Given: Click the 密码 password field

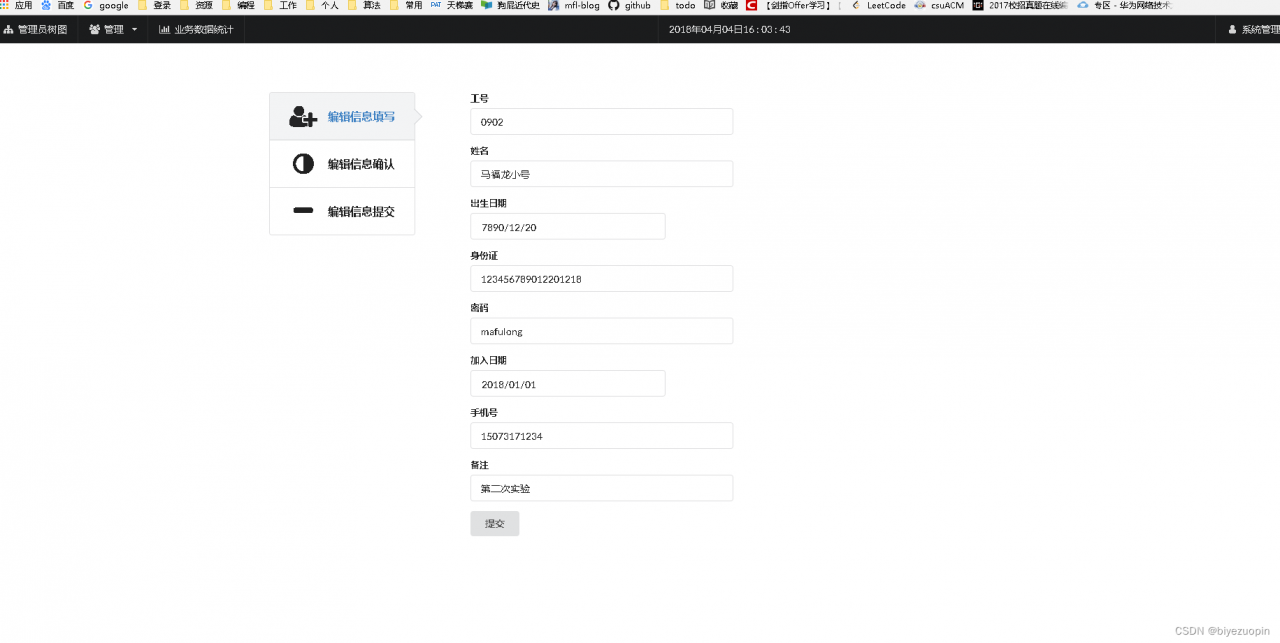Looking at the screenshot, I should 601,331.
